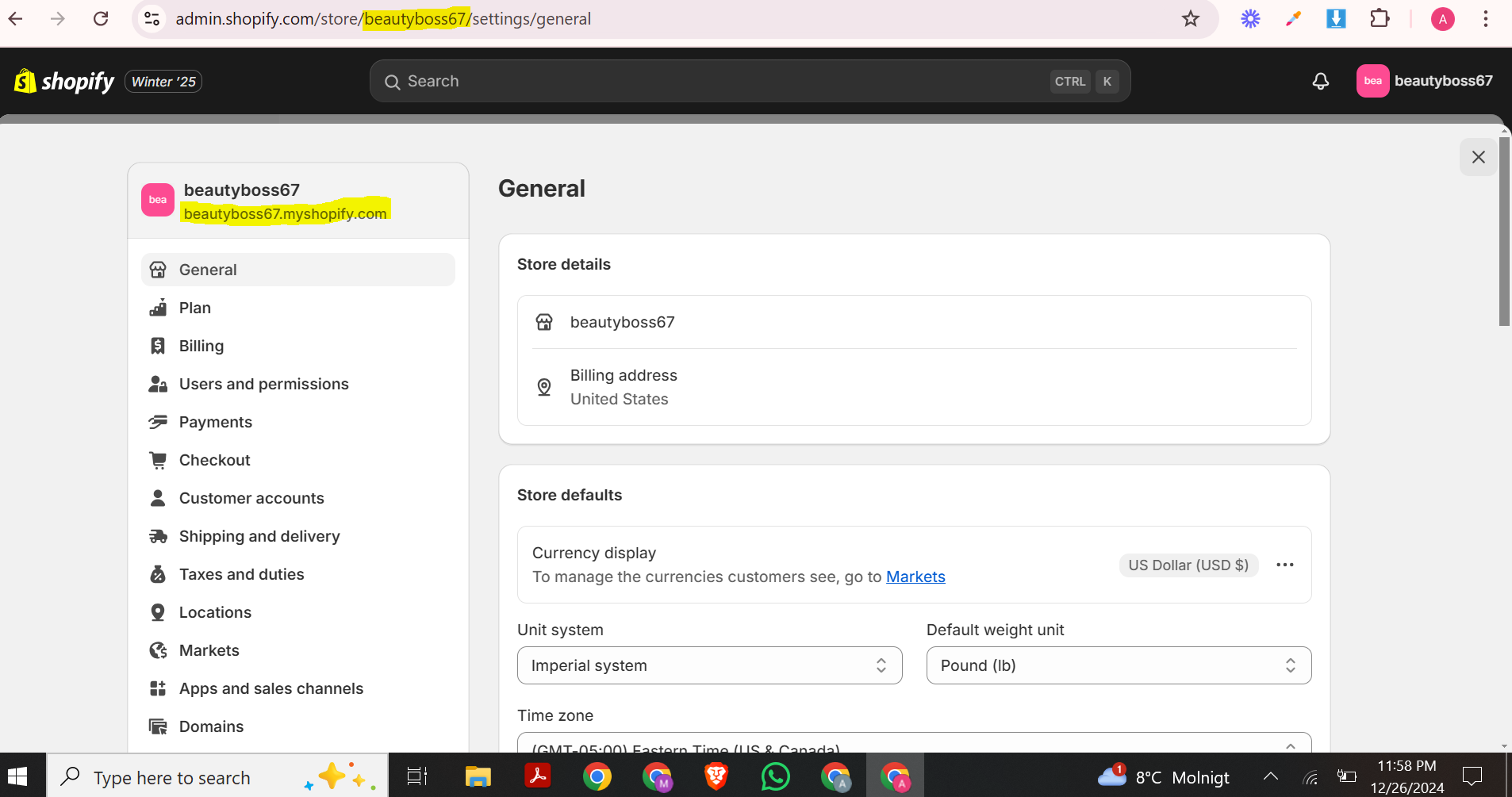The image size is (1512, 797).
Task: Open the Shopify notifications bell
Action: [x=1319, y=81]
